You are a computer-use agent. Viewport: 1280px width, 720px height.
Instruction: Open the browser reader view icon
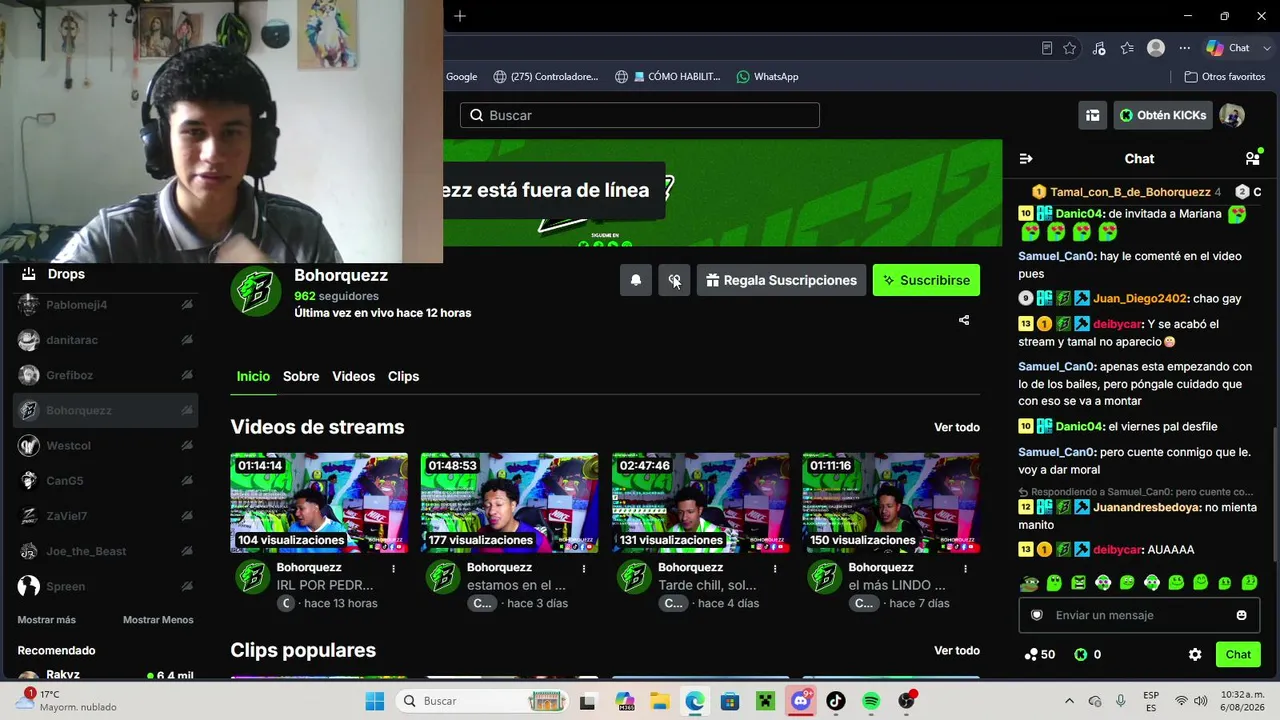[1046, 48]
